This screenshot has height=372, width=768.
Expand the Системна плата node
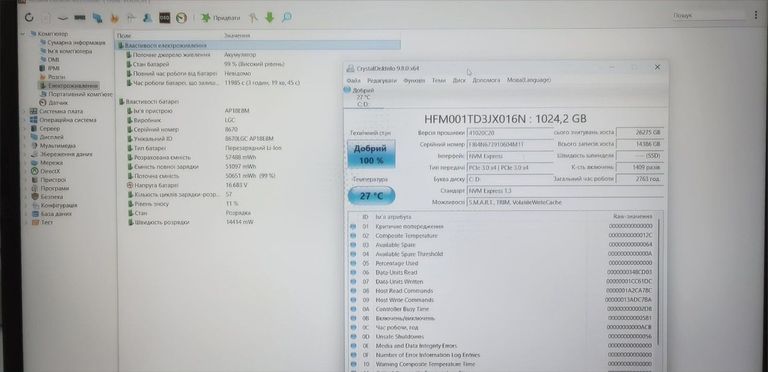(25, 111)
